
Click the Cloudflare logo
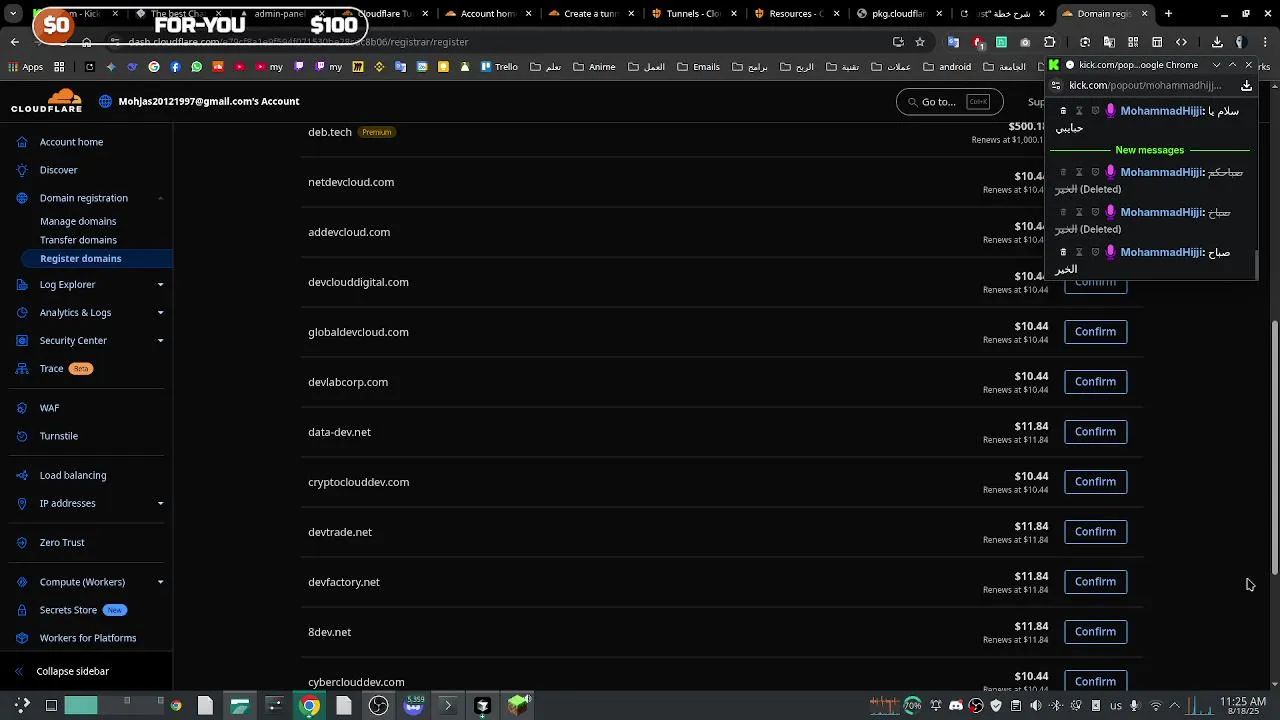[46, 100]
